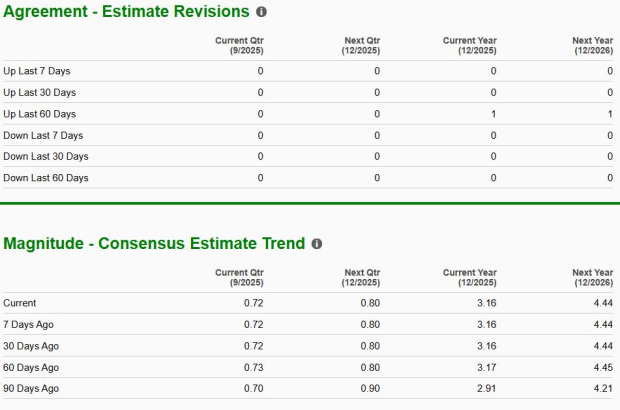Click info icon beside Agreement - Estimate Revisions

[262, 12]
